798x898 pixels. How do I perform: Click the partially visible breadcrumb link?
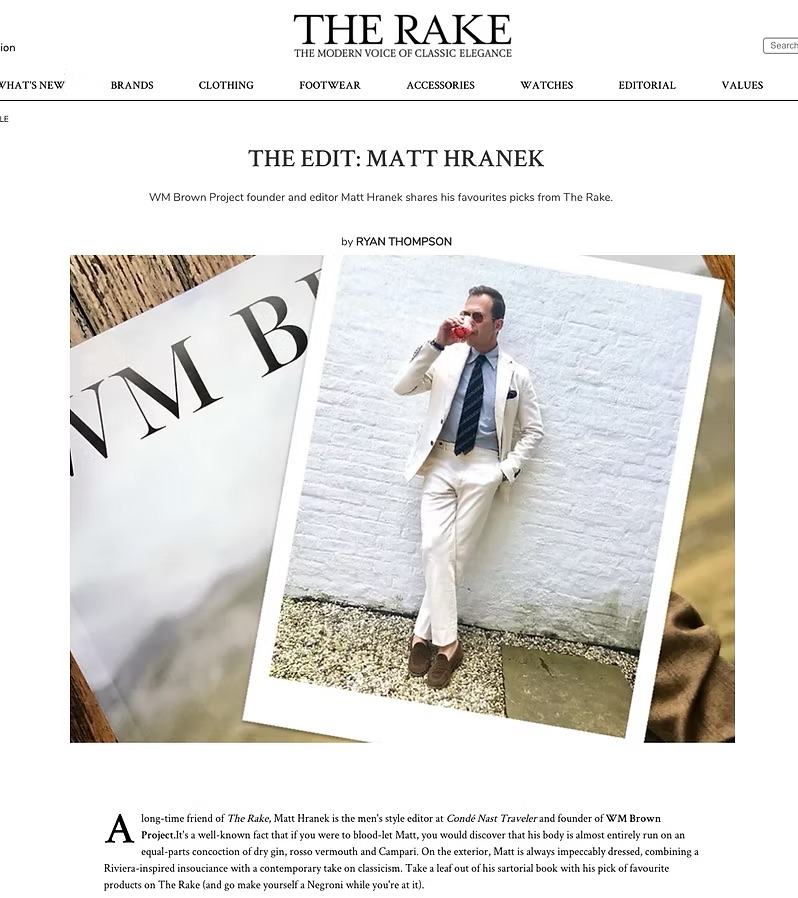[x=4, y=119]
